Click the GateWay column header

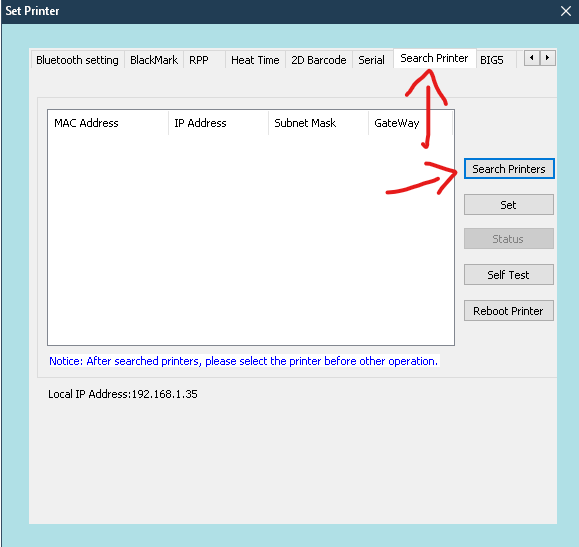411,123
